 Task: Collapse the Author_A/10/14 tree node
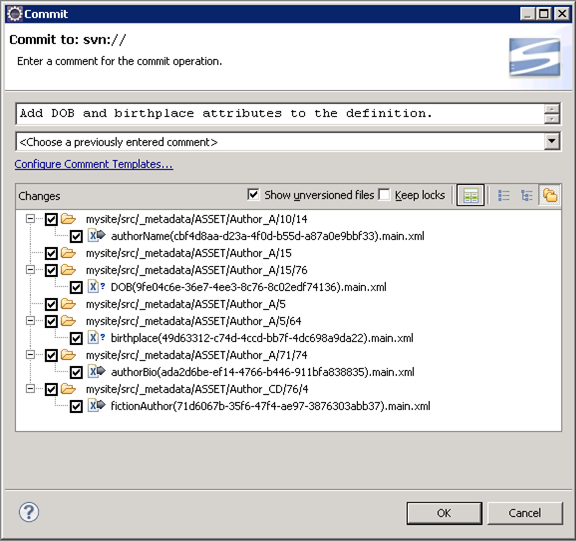click(30, 219)
